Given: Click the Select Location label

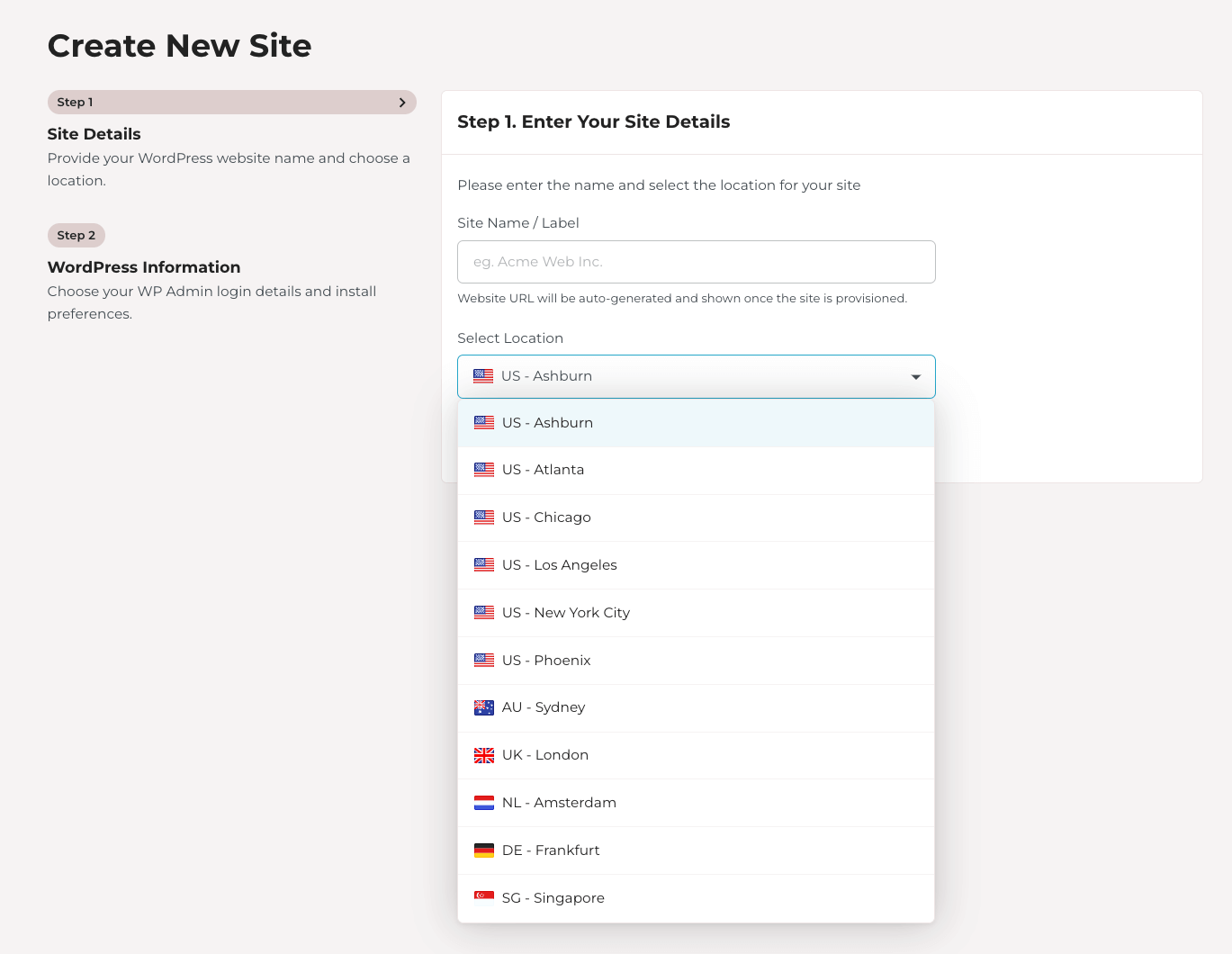Looking at the screenshot, I should 510,338.
